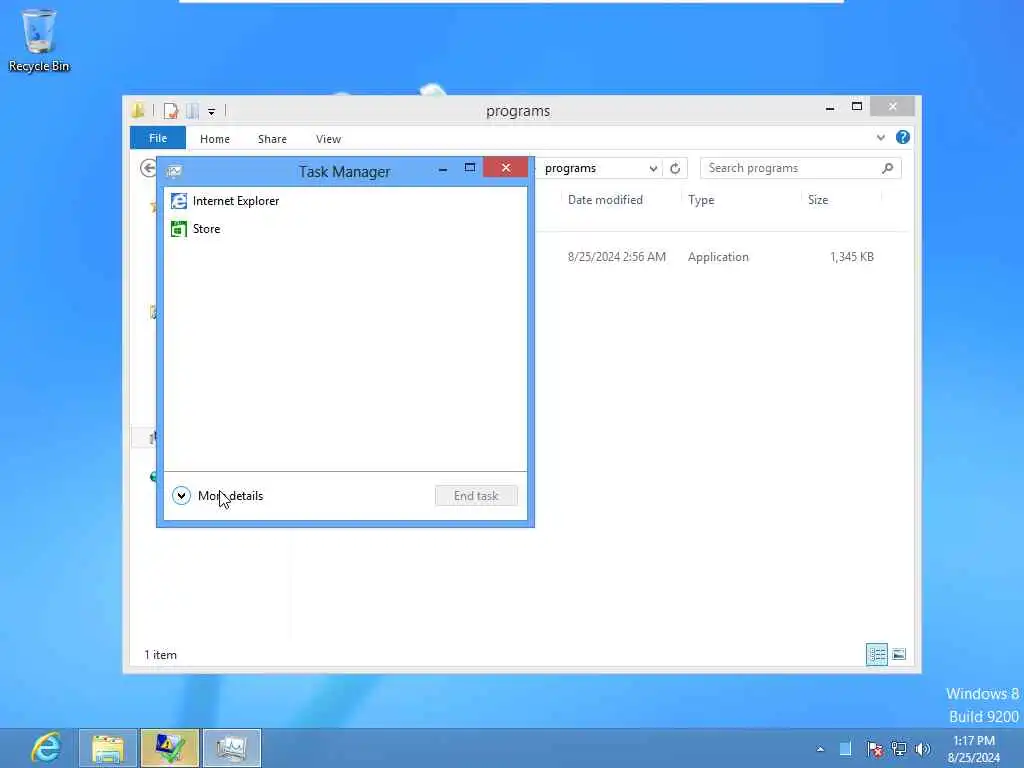Viewport: 1024px width, 768px height.
Task: Switch to Task Manager taskbar button
Action: coord(232,748)
